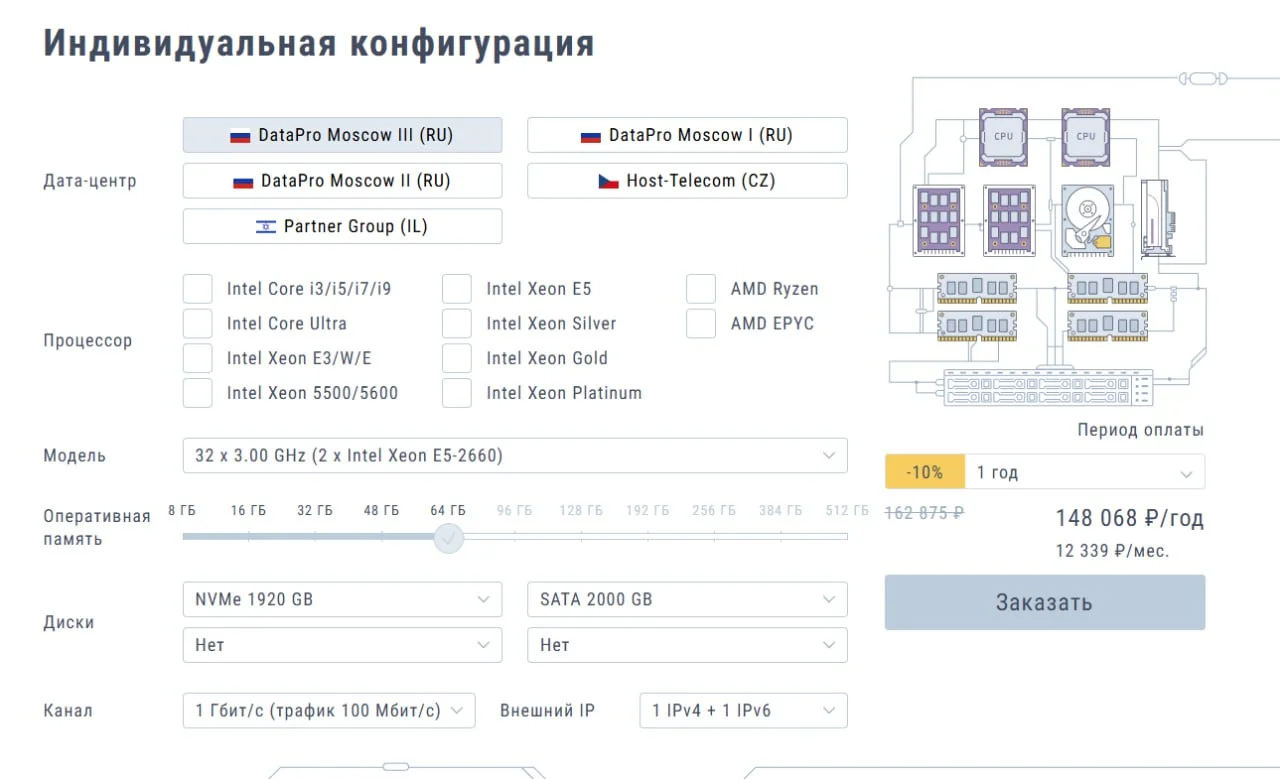This screenshot has height=779, width=1280.
Task: Click the Оперативная память label
Action: [x=97, y=528]
